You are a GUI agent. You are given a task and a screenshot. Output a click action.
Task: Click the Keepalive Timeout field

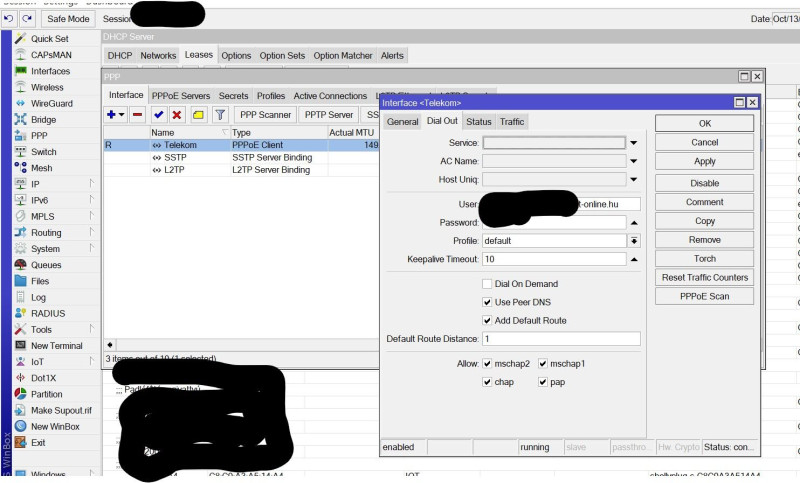click(x=554, y=259)
